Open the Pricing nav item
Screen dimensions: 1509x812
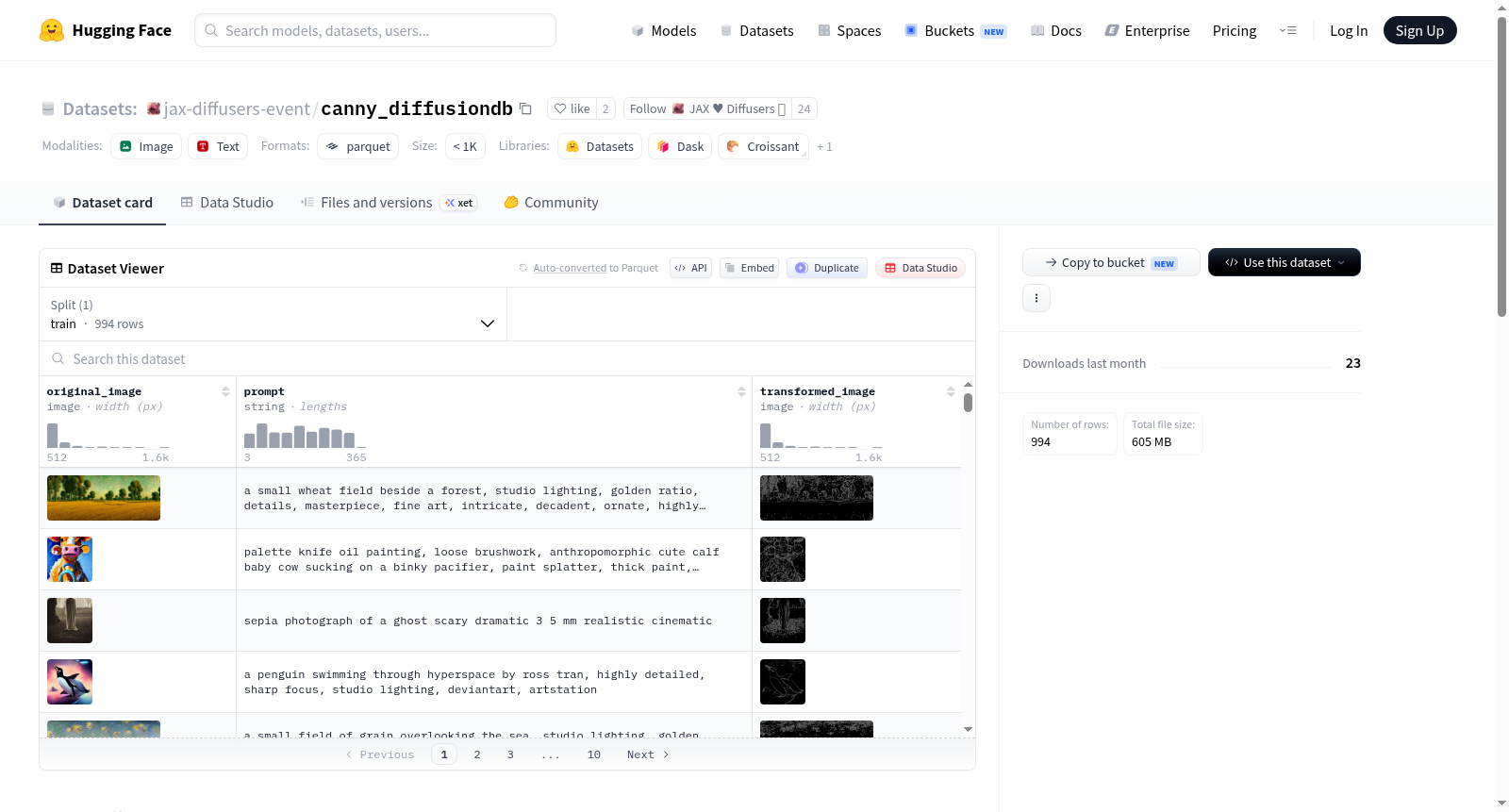pos(1235,30)
